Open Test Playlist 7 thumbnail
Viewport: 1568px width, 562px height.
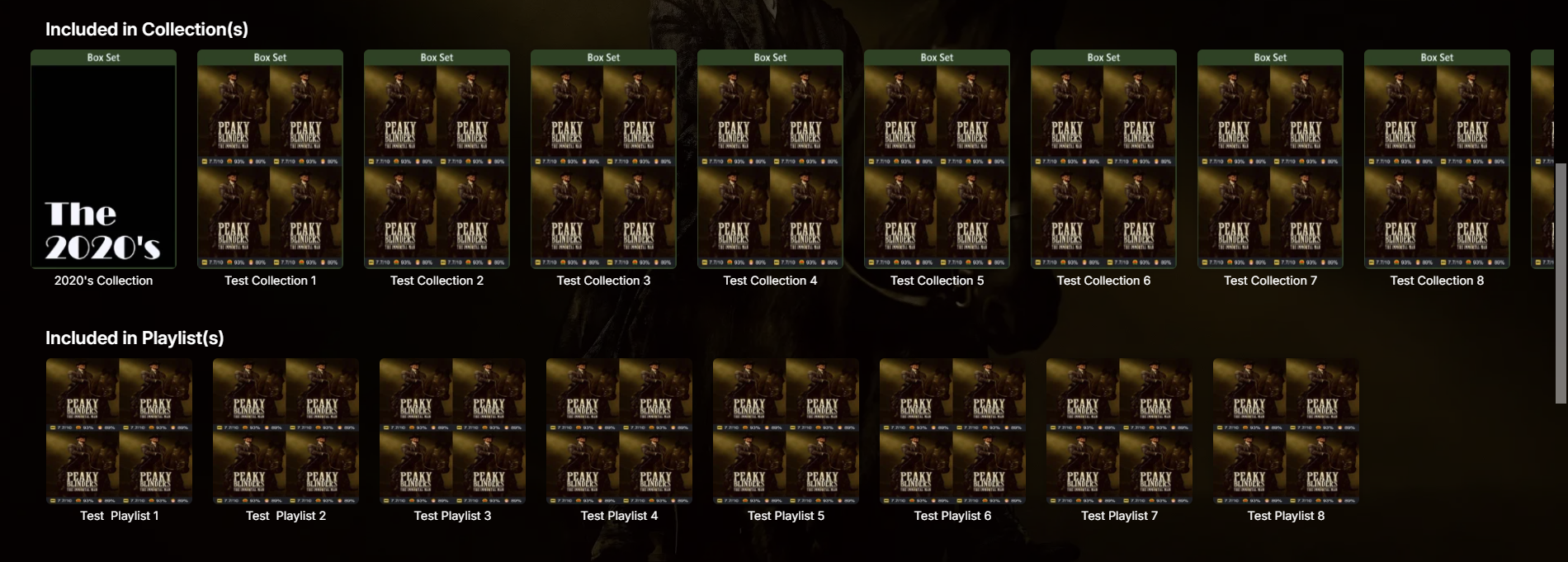pos(1119,431)
